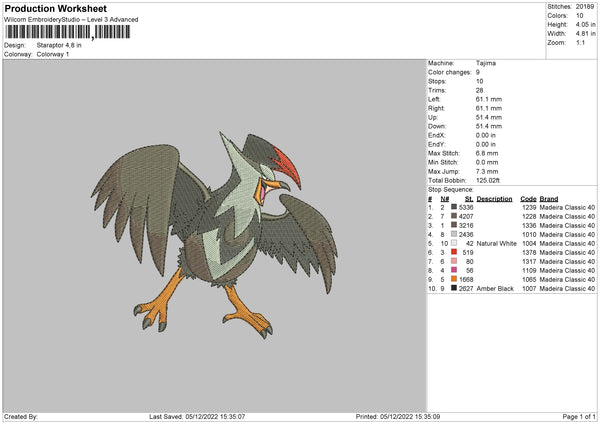Click the design name 'Staraptor 4.8 in'
This screenshot has width=600, height=424.
point(59,45)
